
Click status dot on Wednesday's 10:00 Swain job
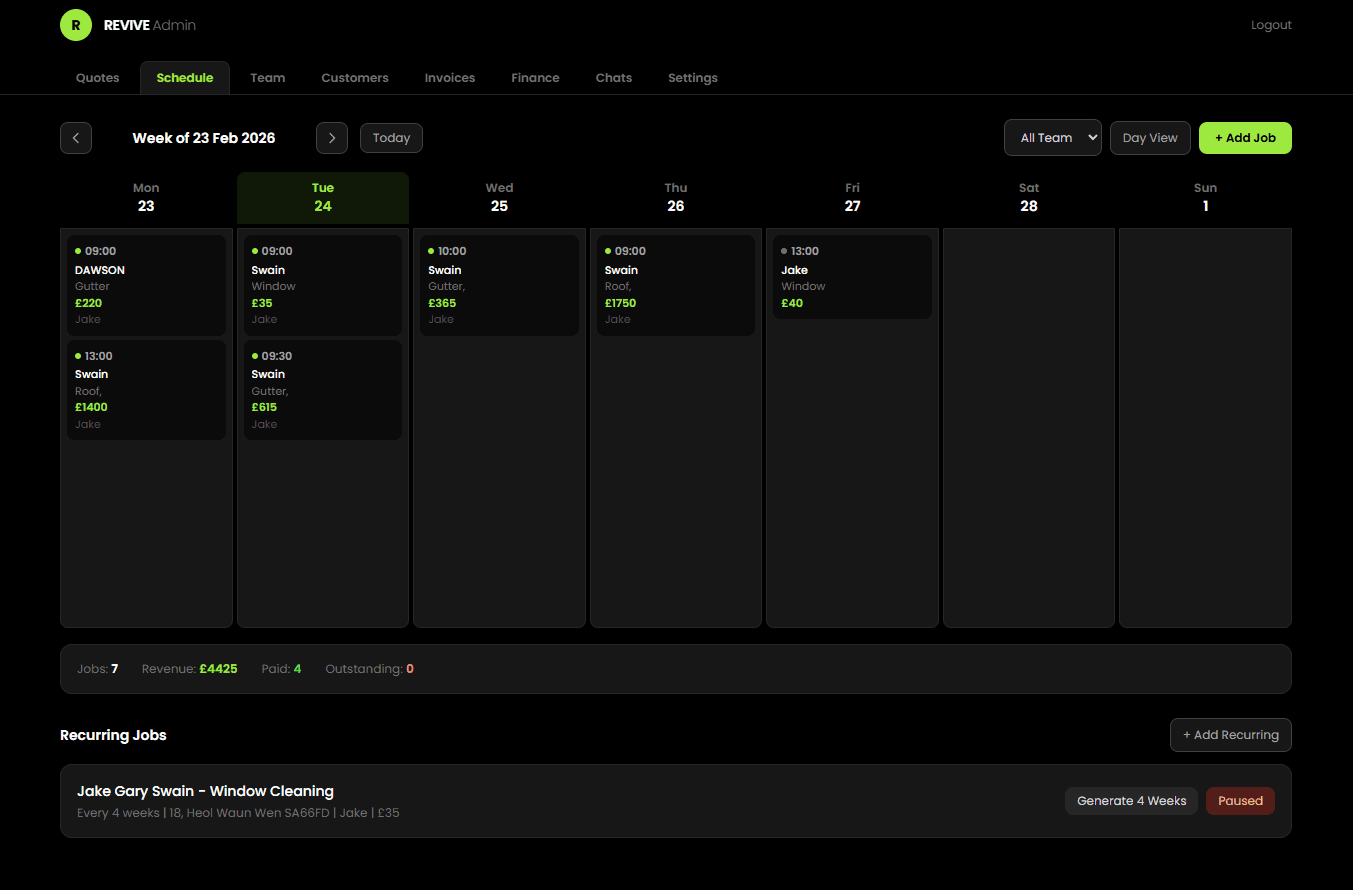click(431, 251)
